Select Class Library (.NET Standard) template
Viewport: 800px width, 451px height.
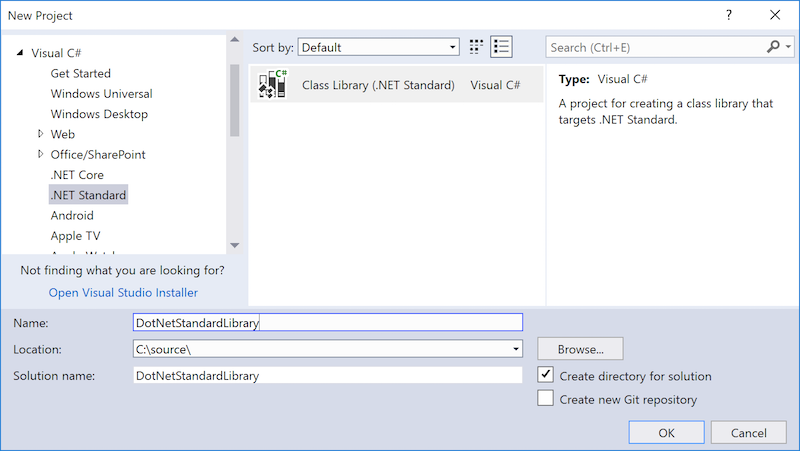[x=396, y=84]
